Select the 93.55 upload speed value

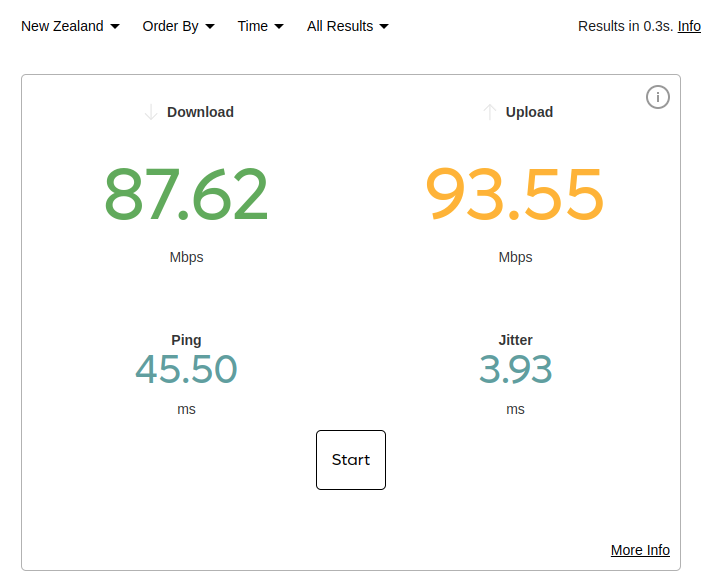(515, 195)
